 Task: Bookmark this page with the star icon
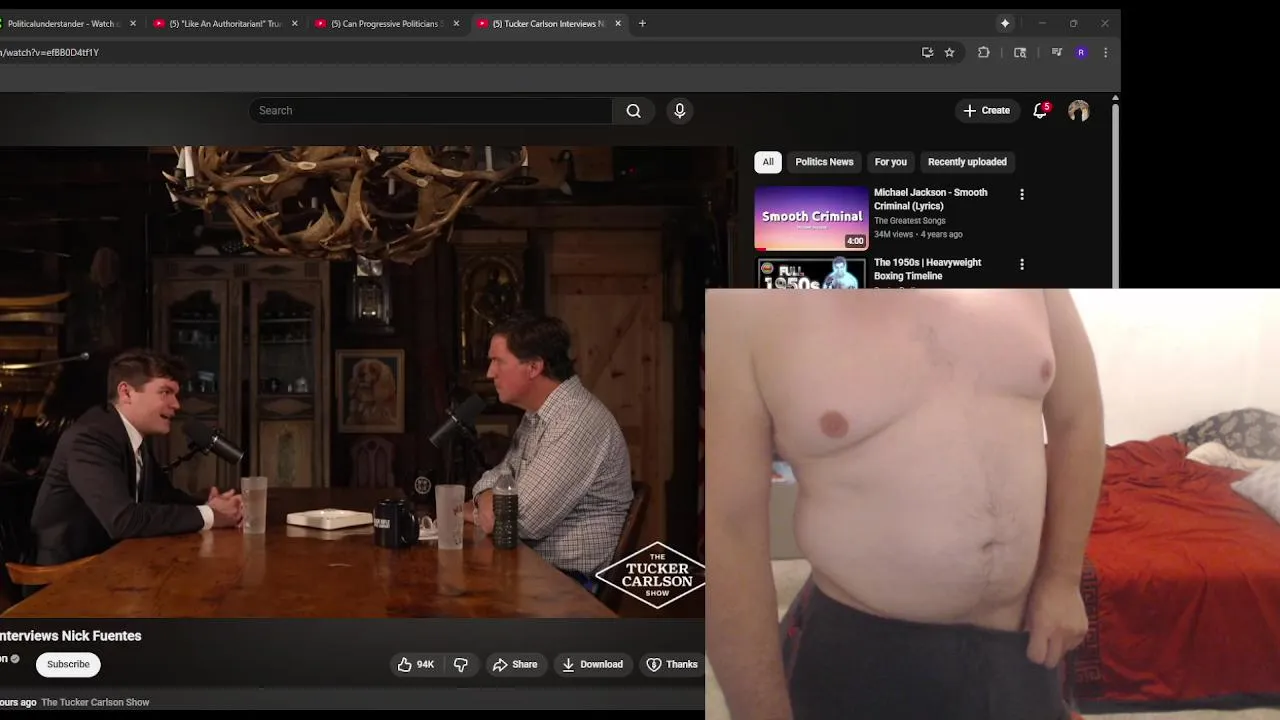pos(949,52)
